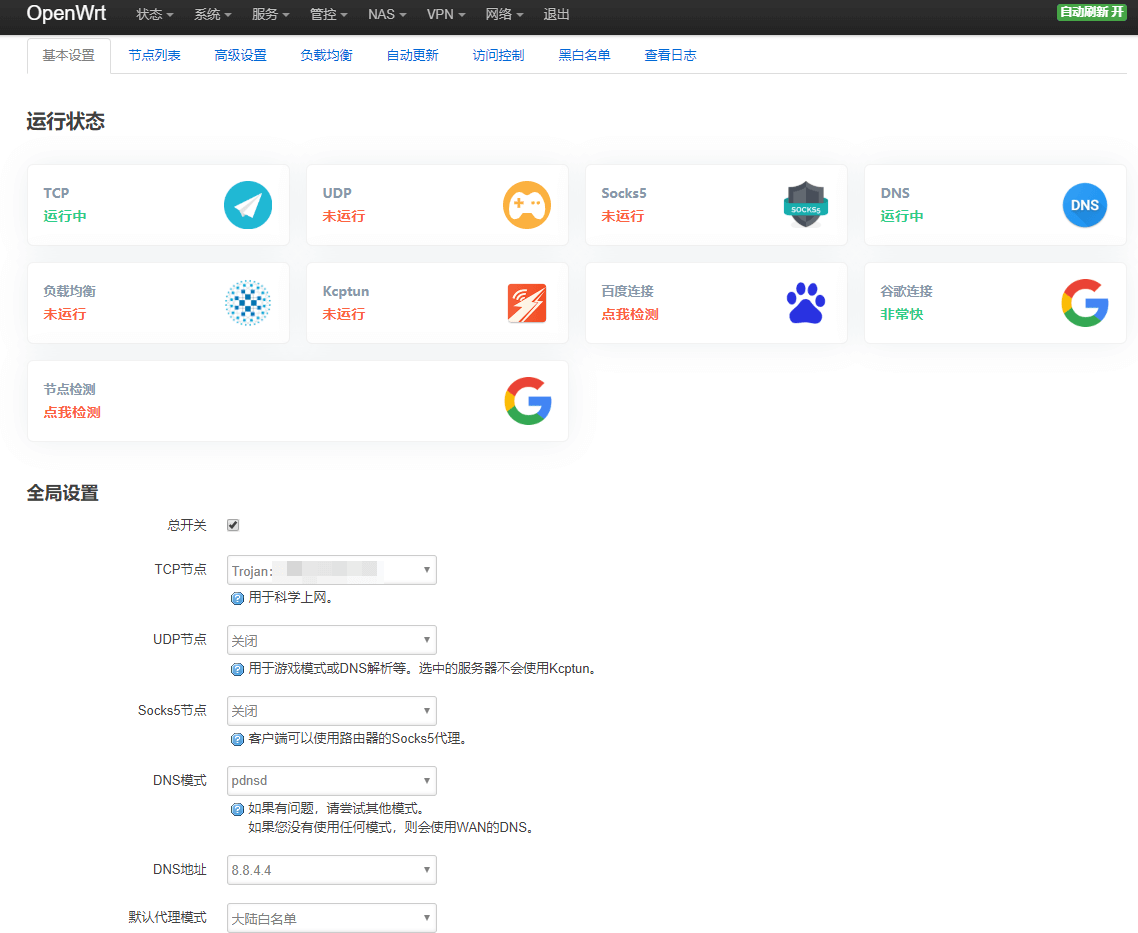
Task: Open the DNS地址 8.8.4.4 dropdown
Action: coord(332,870)
